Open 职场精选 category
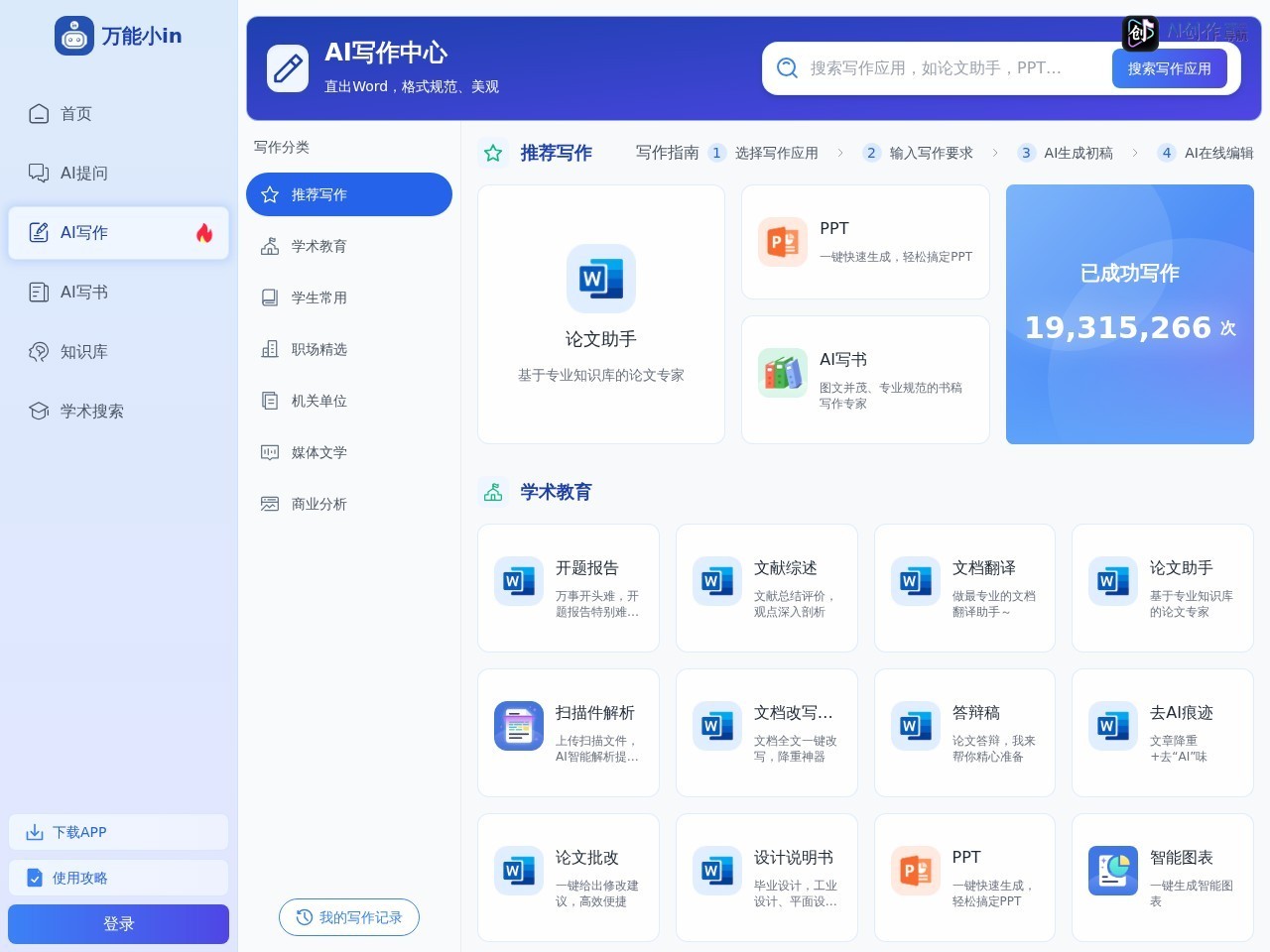1270x952 pixels. [349, 349]
